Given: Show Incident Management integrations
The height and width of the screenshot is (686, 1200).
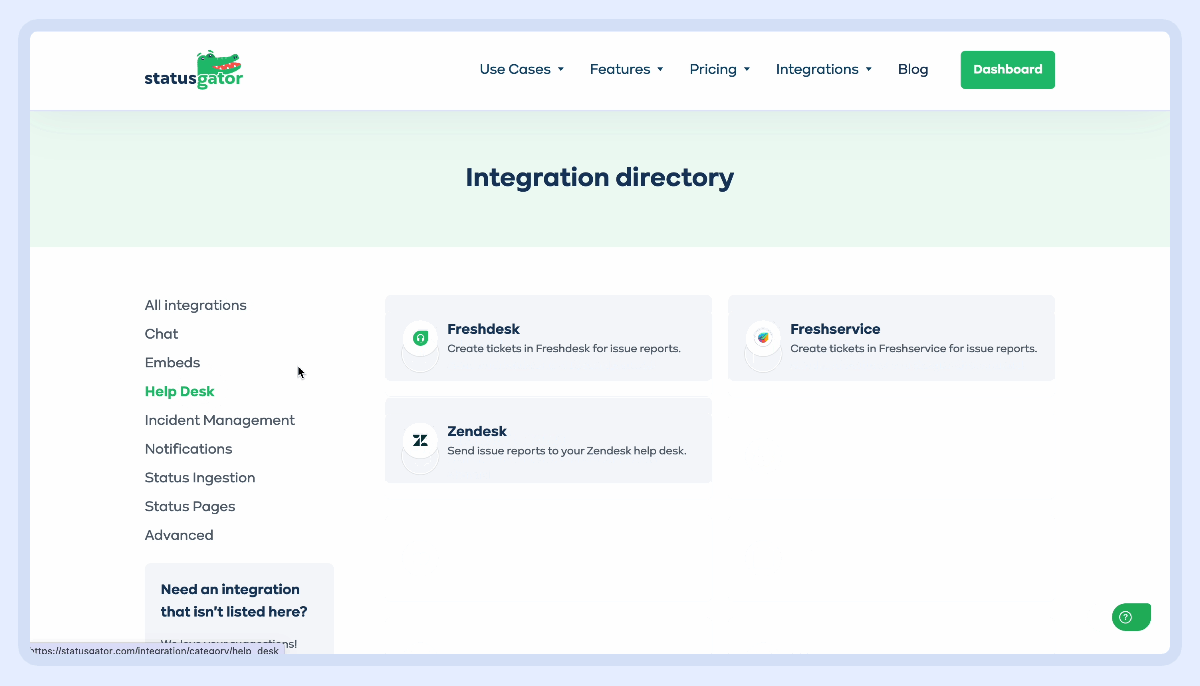Looking at the screenshot, I should pos(220,421).
